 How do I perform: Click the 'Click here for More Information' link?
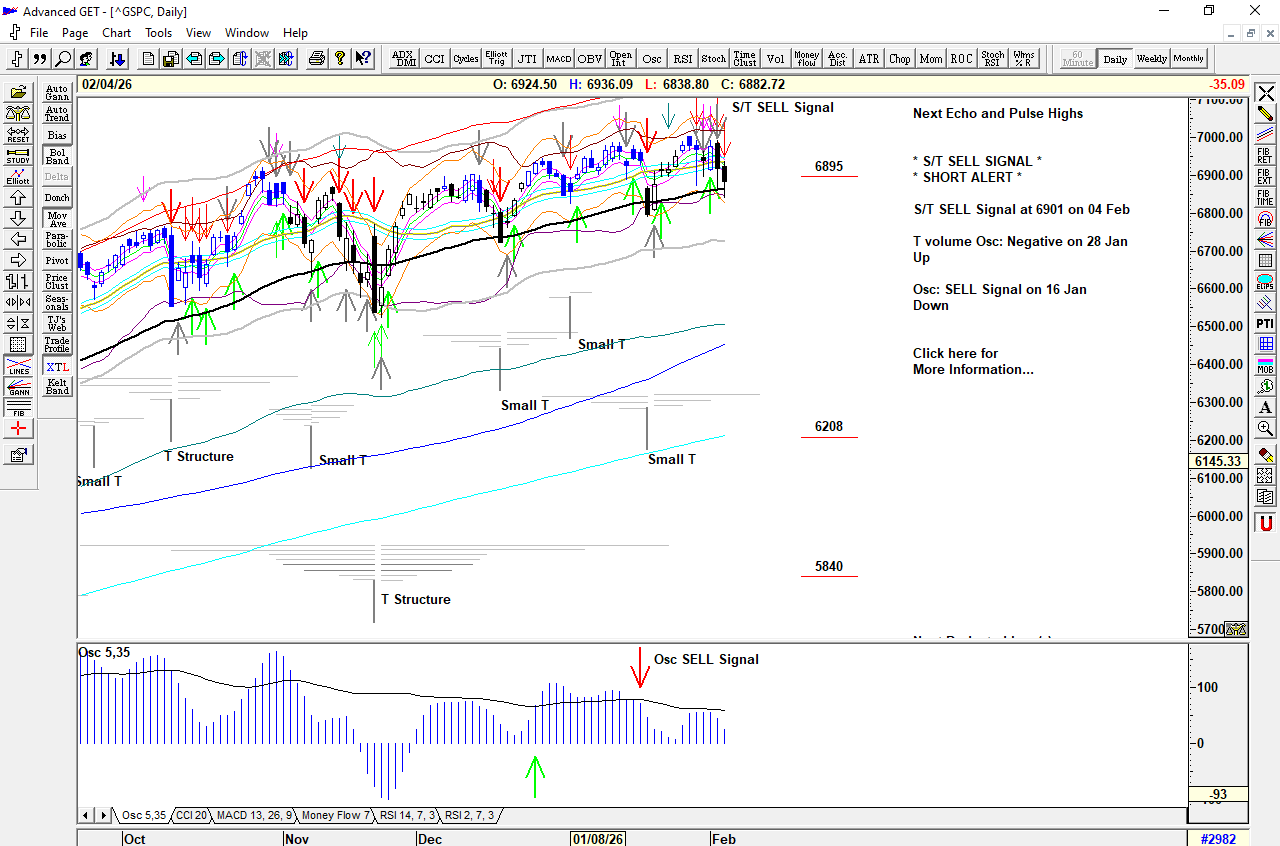tap(972, 361)
